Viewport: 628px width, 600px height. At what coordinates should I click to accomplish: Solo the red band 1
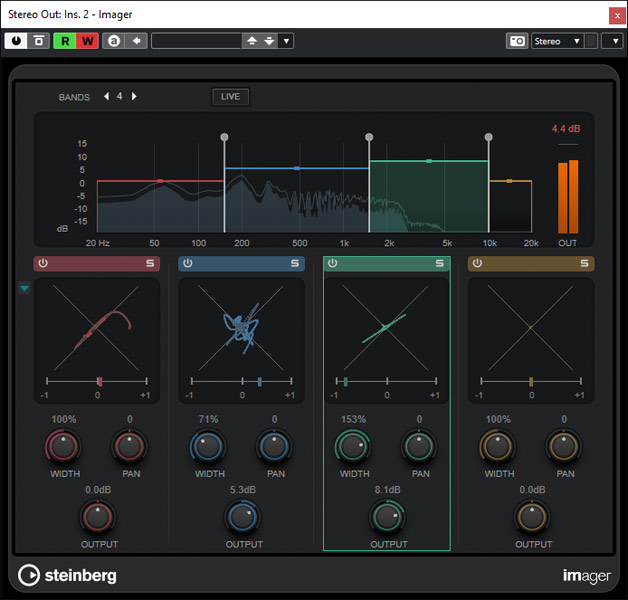tap(150, 264)
